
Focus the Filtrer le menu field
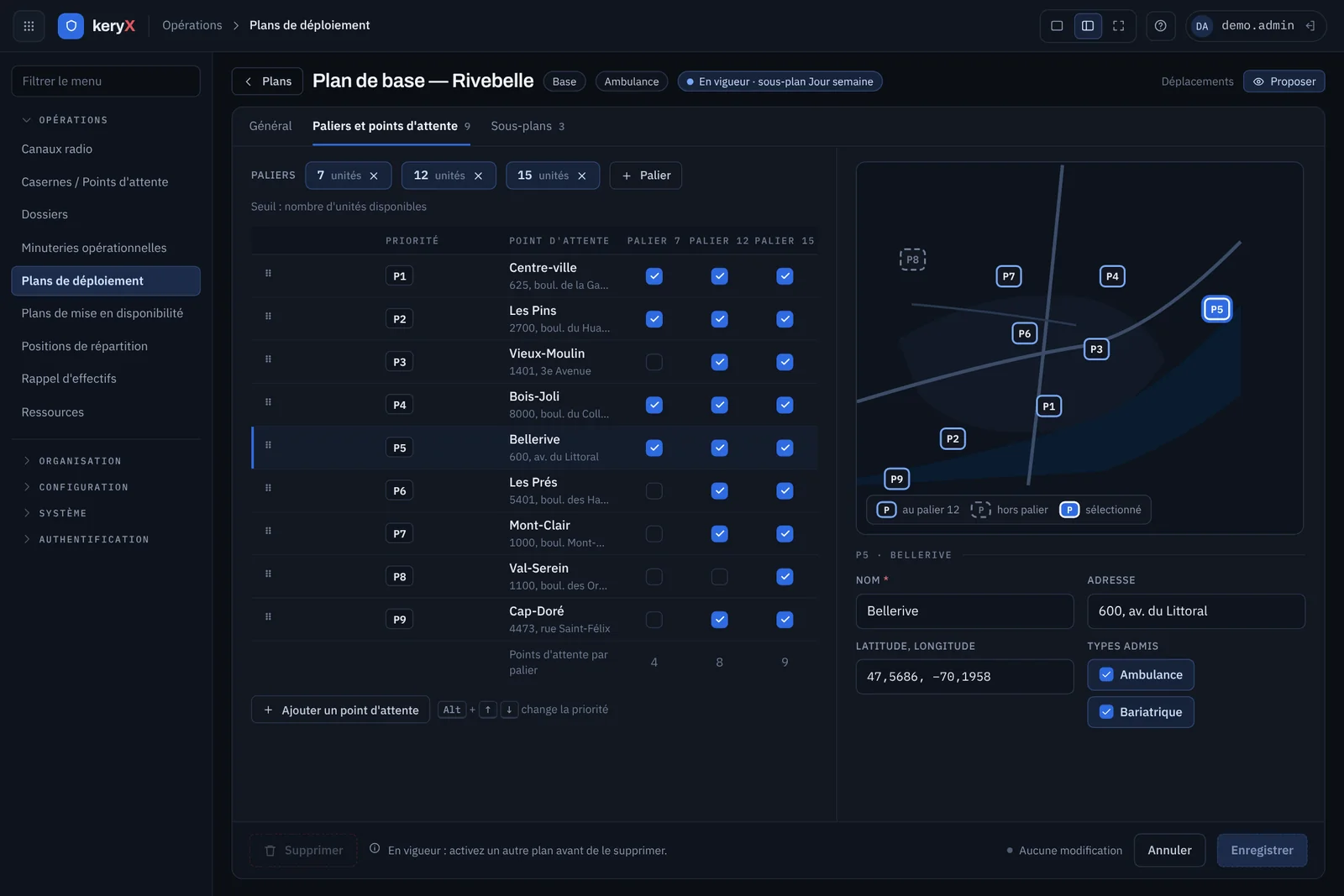coord(106,81)
